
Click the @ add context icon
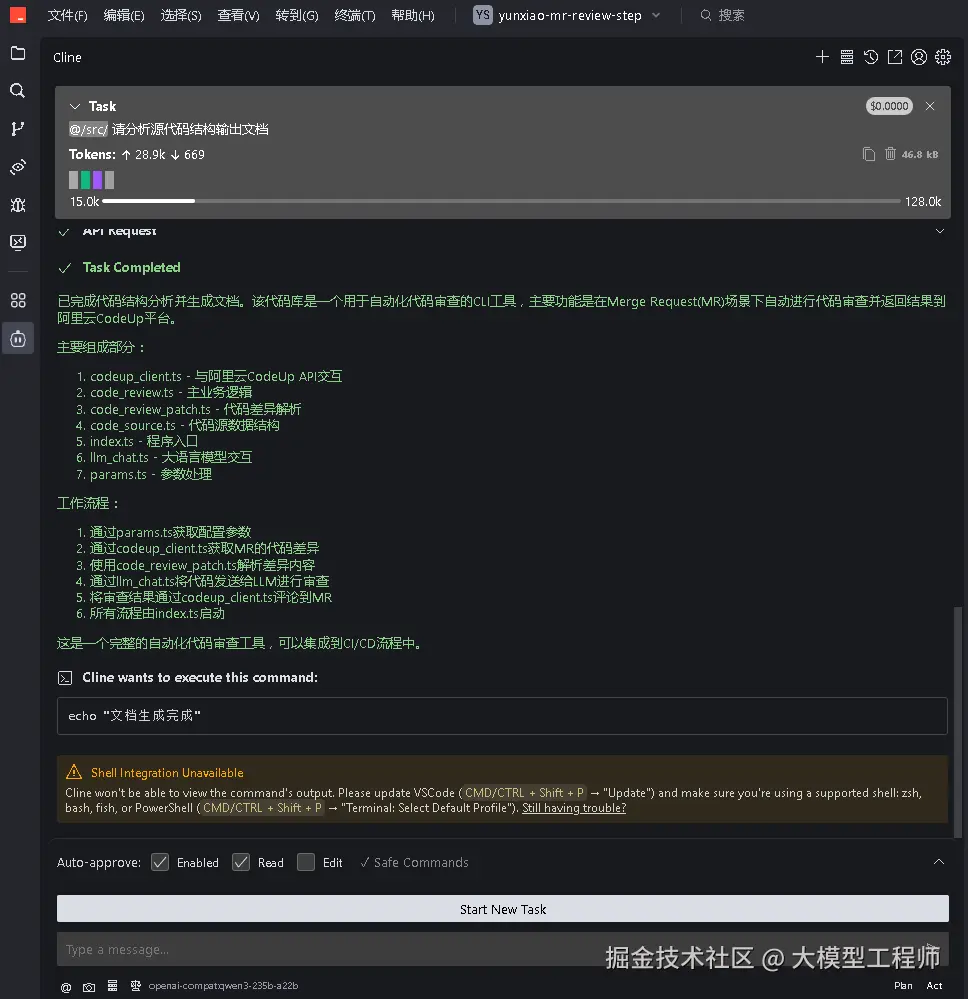point(66,987)
